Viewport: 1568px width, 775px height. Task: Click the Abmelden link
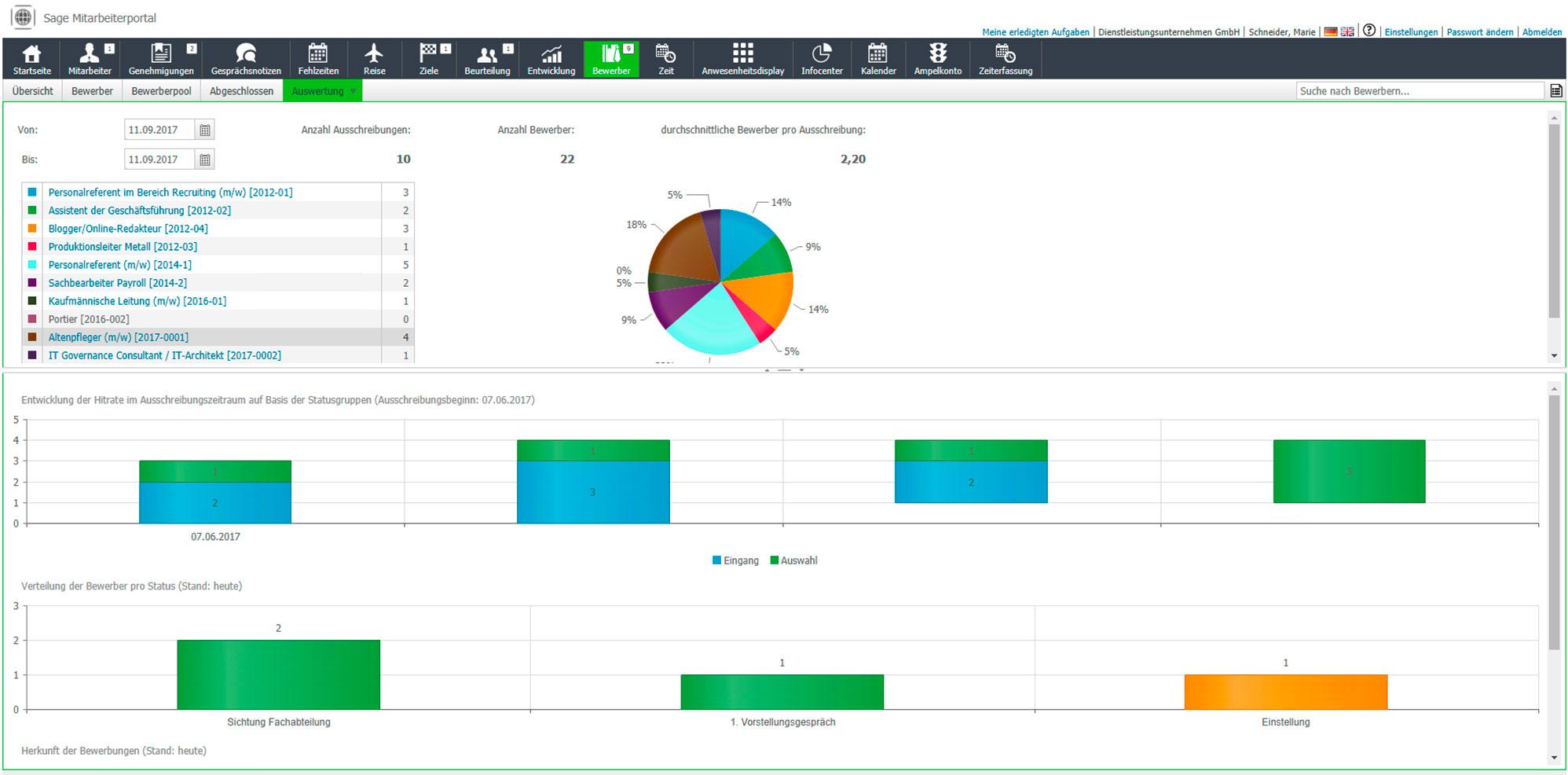point(1542,32)
